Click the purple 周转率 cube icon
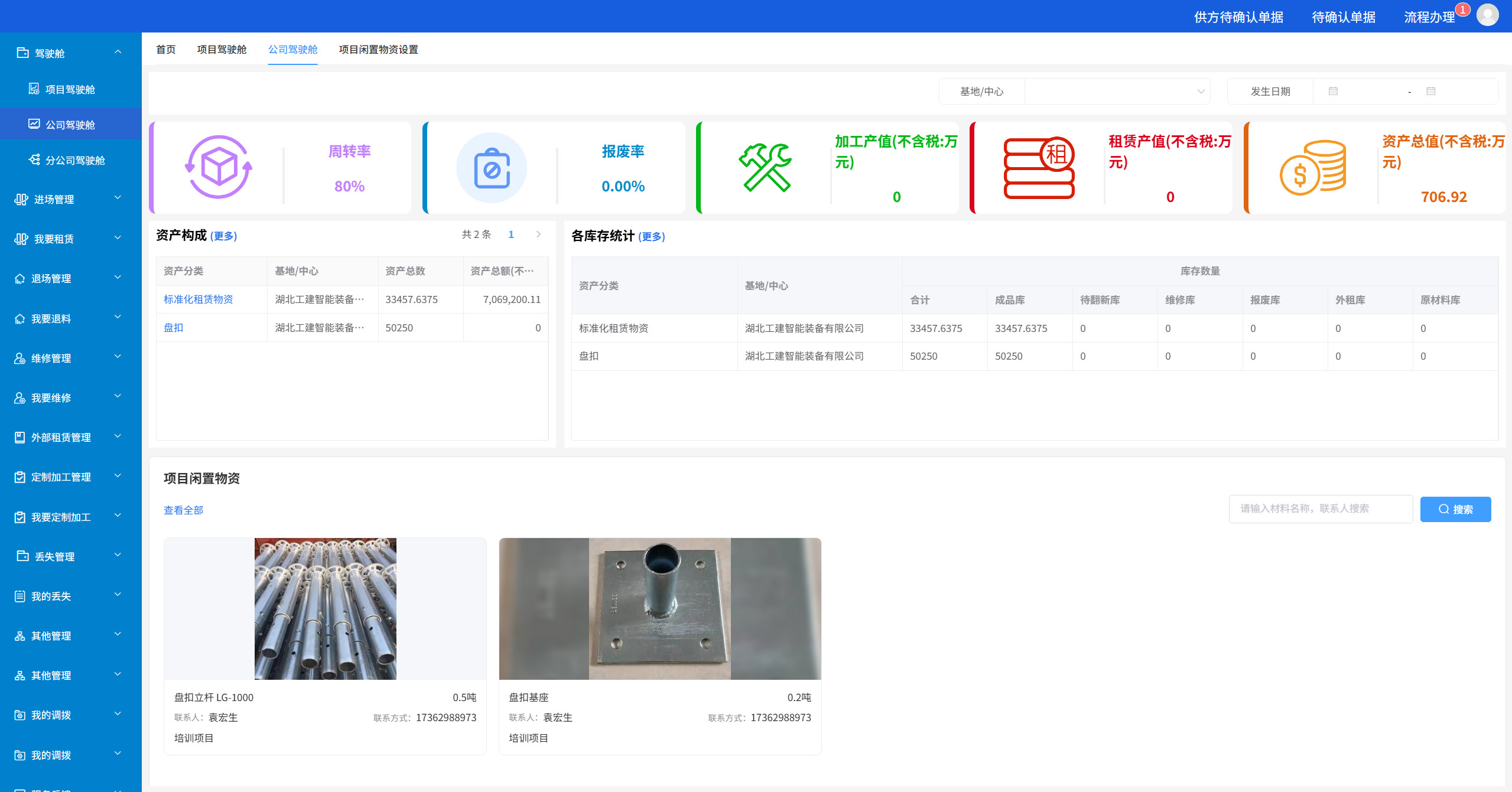The height and width of the screenshot is (792, 1512). tap(219, 167)
